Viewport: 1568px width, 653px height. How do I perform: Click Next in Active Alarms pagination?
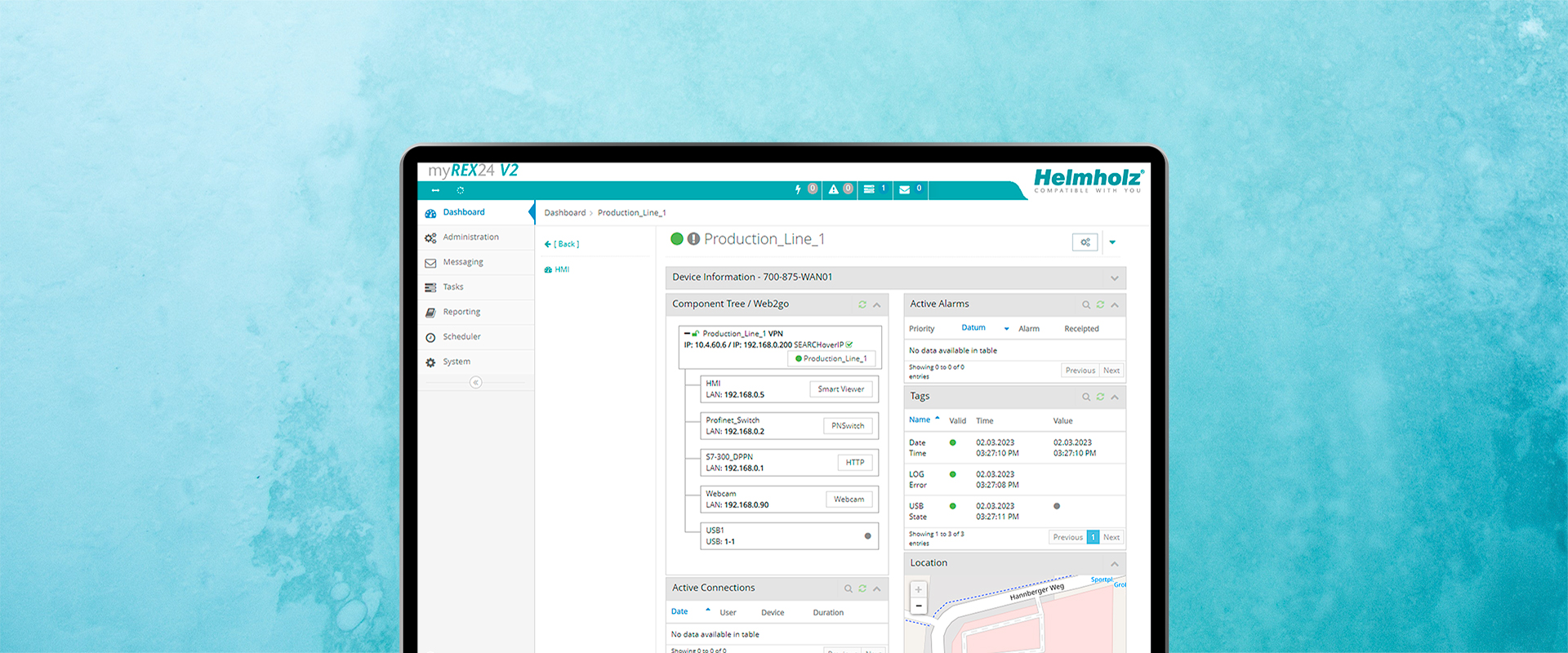1111,371
